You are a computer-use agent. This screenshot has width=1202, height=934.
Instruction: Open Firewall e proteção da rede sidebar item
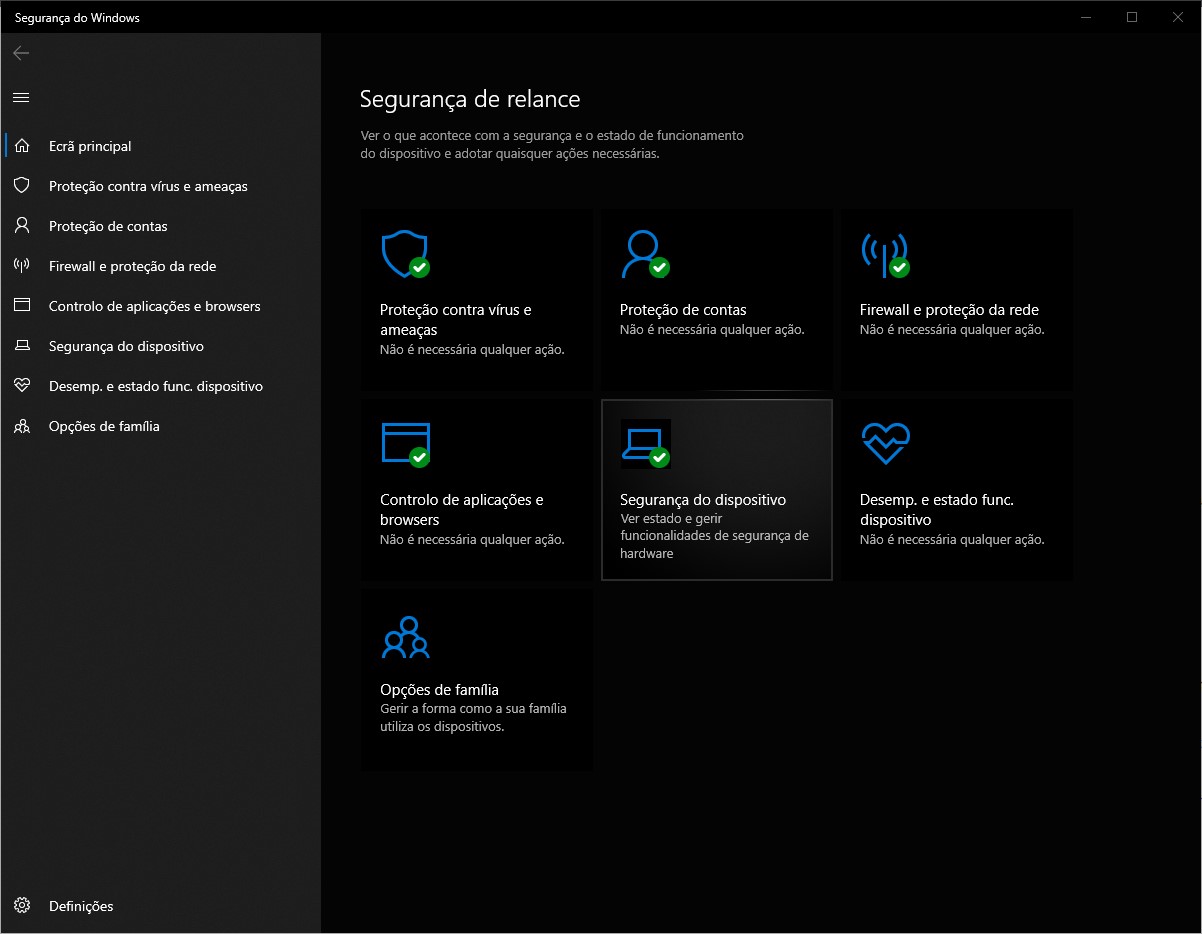[160, 266]
